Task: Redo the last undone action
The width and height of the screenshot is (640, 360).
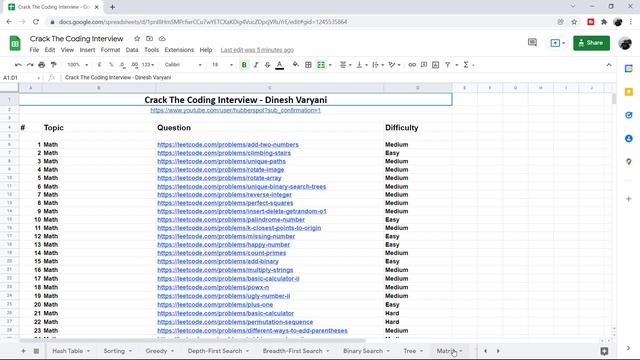Action: click(x=30, y=65)
